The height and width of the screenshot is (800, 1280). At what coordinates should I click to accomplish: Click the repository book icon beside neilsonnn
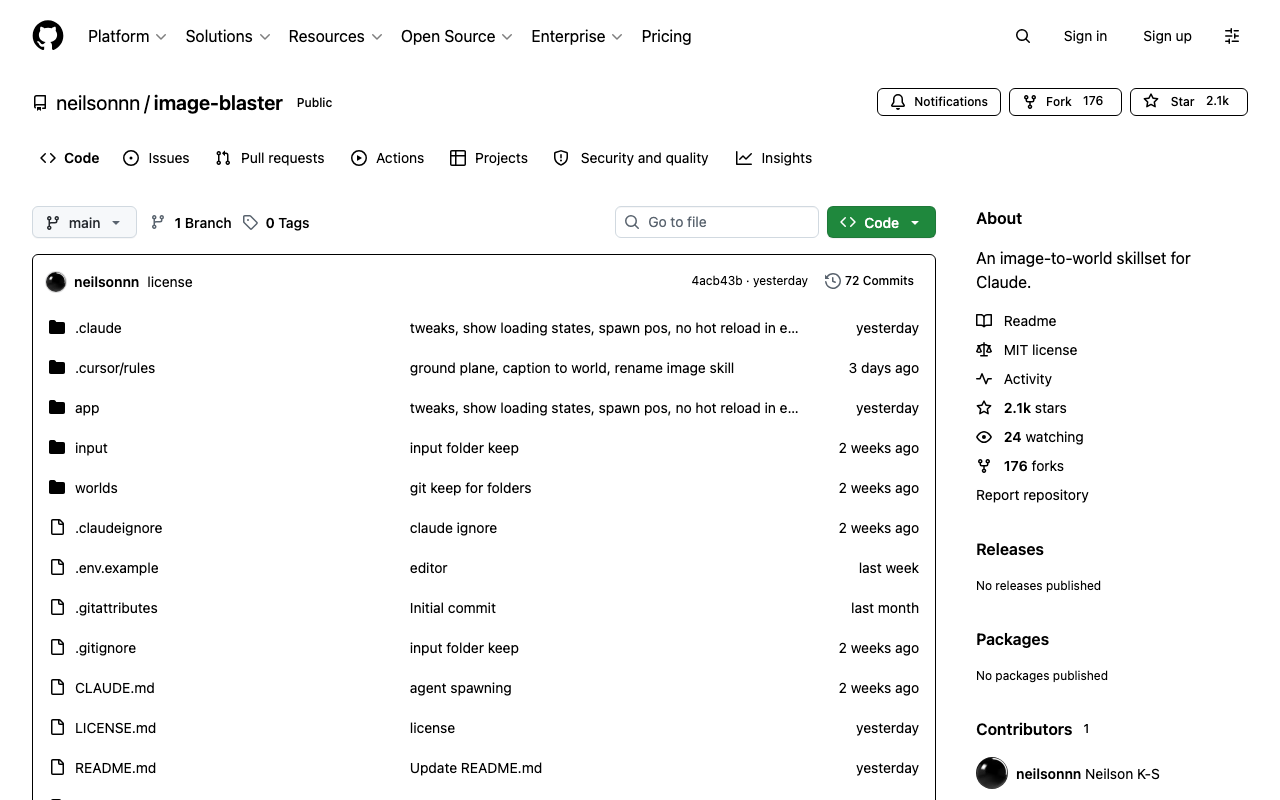(x=40, y=103)
